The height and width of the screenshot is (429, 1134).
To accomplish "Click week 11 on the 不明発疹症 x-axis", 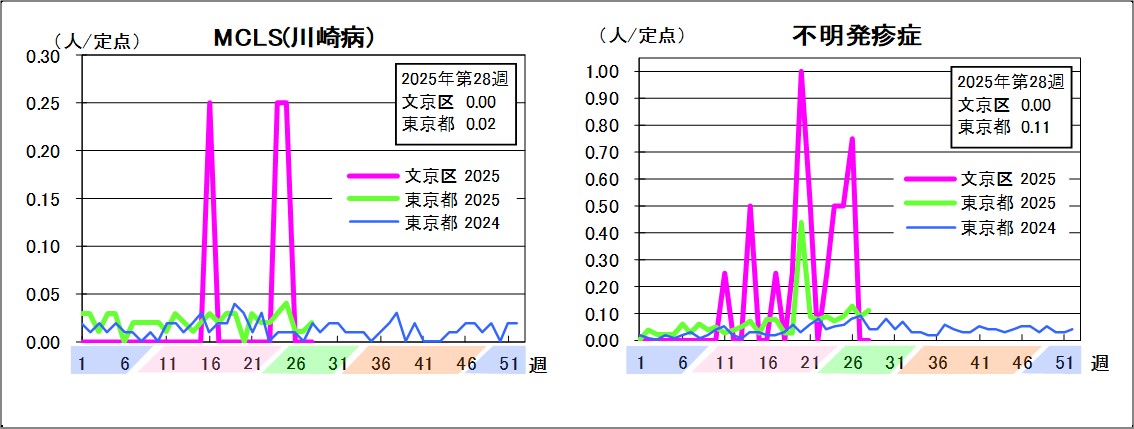I will 725,363.
